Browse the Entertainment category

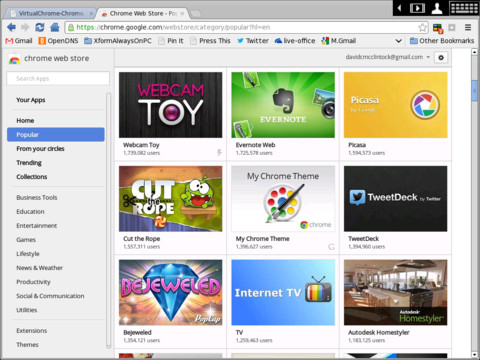[37, 226]
